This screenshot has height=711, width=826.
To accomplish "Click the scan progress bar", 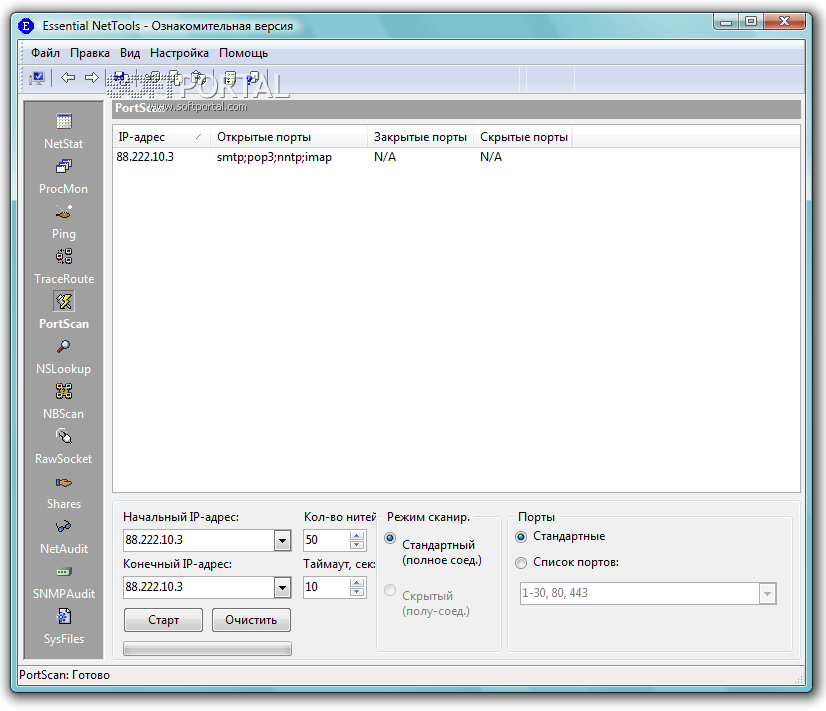I will coord(207,649).
